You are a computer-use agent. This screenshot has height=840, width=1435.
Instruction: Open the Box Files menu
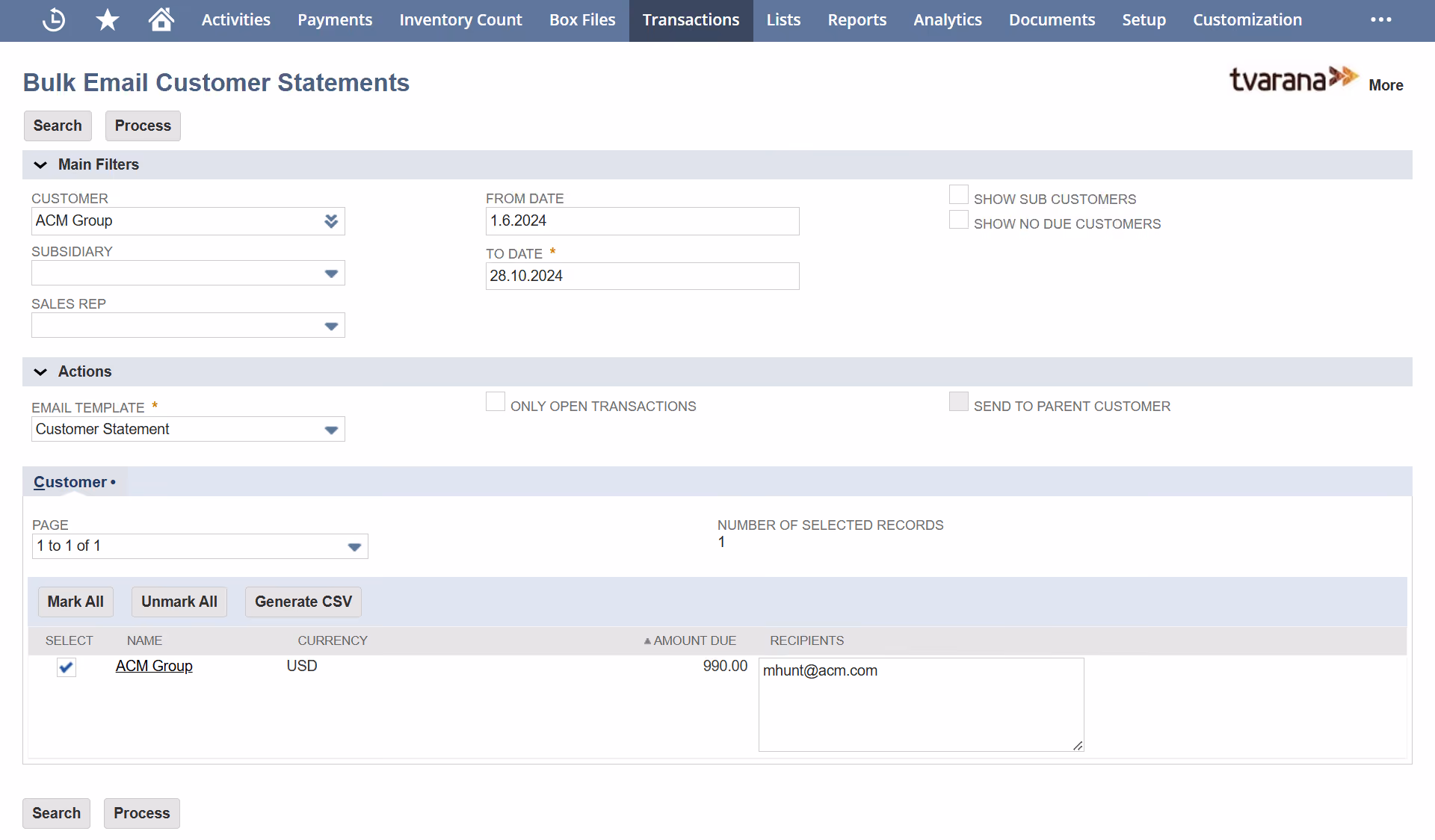582,20
